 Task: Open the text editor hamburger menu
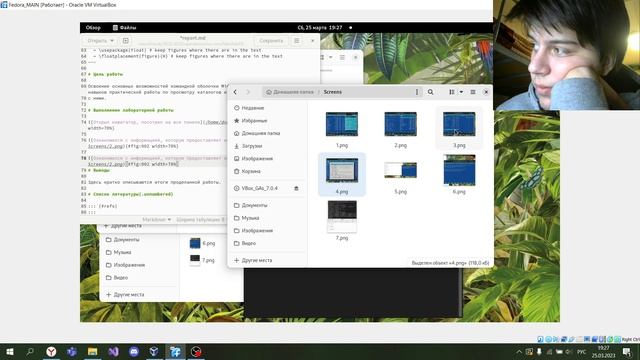click(297, 40)
